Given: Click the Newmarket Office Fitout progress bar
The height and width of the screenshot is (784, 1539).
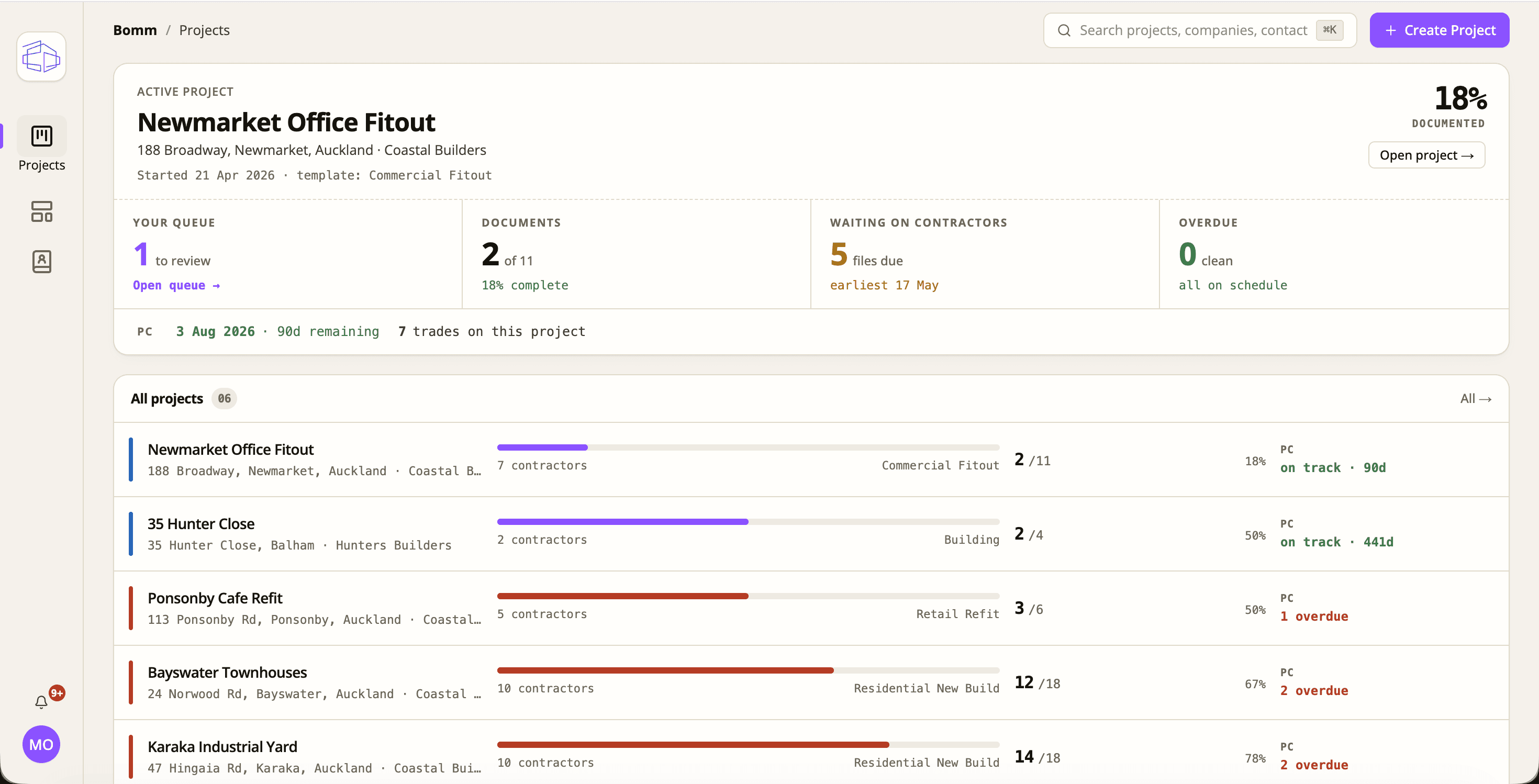Looking at the screenshot, I should click(748, 447).
